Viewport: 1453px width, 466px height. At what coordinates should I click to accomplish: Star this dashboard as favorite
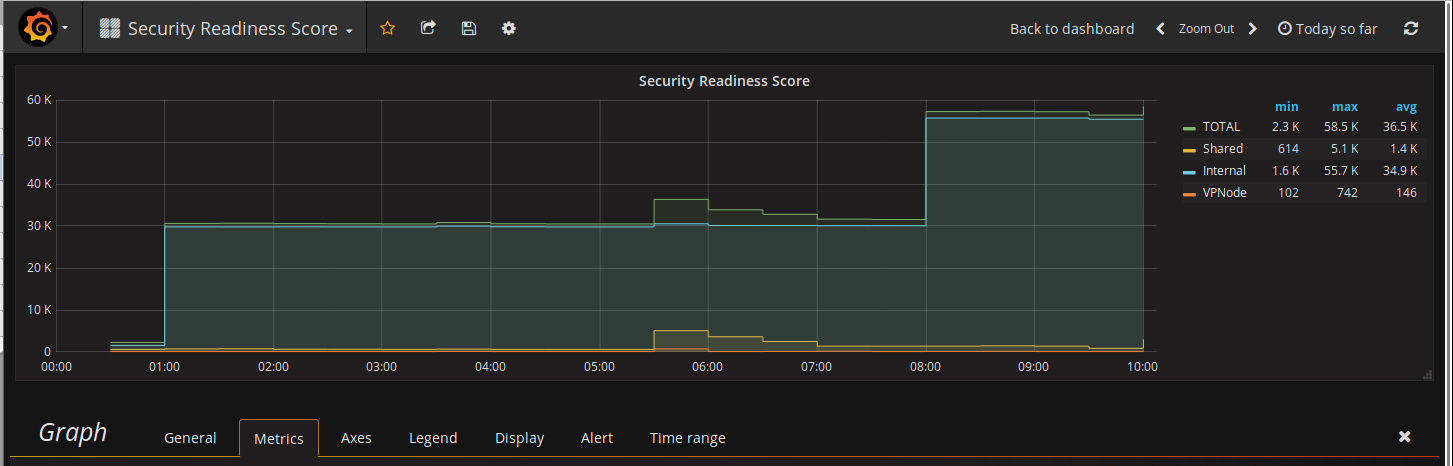(x=388, y=29)
